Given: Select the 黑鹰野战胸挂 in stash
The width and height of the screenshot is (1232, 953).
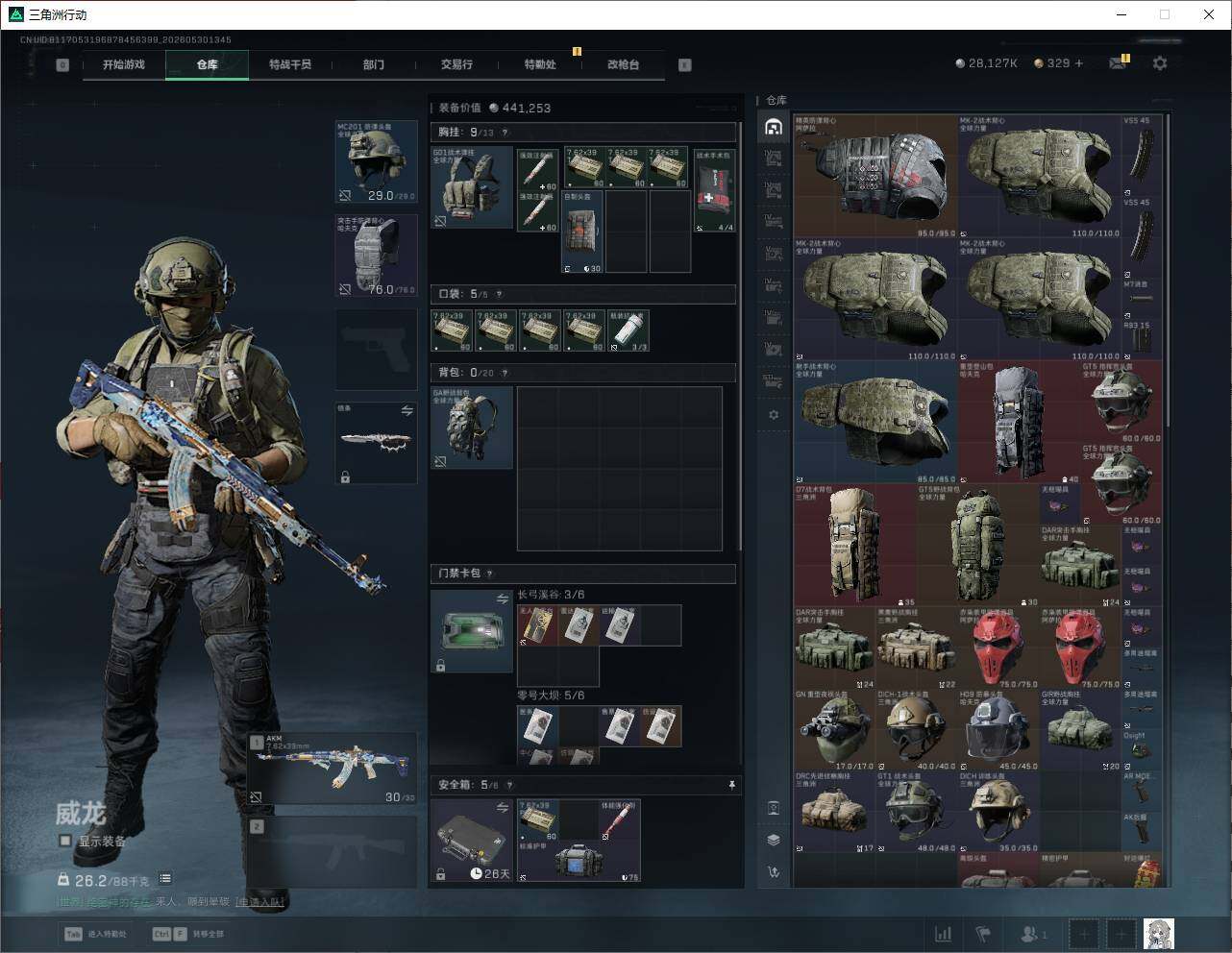Looking at the screenshot, I should [x=917, y=648].
